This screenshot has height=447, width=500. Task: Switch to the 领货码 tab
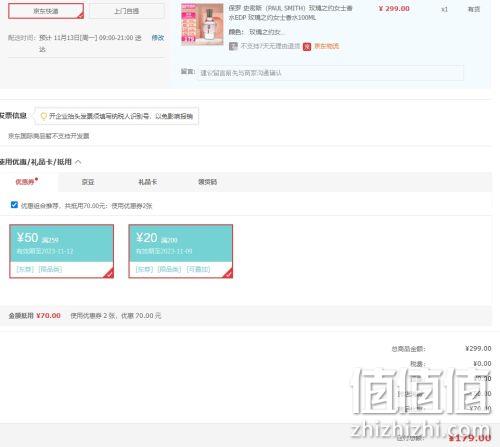coord(207,182)
